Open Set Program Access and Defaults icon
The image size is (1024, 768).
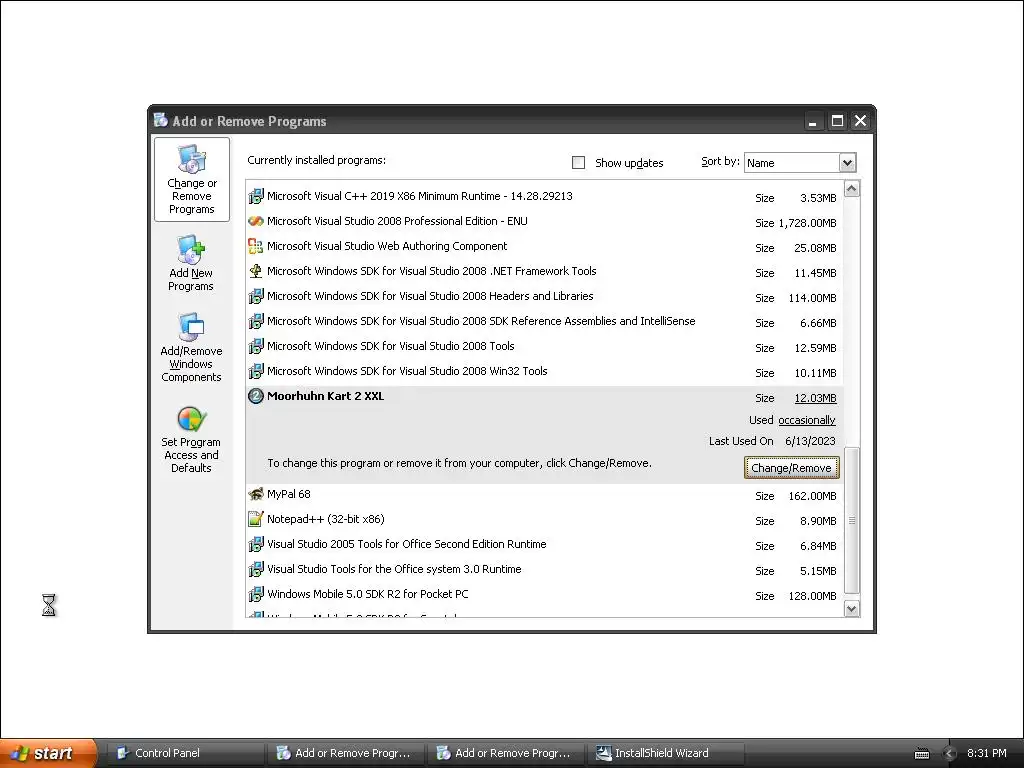(191, 419)
